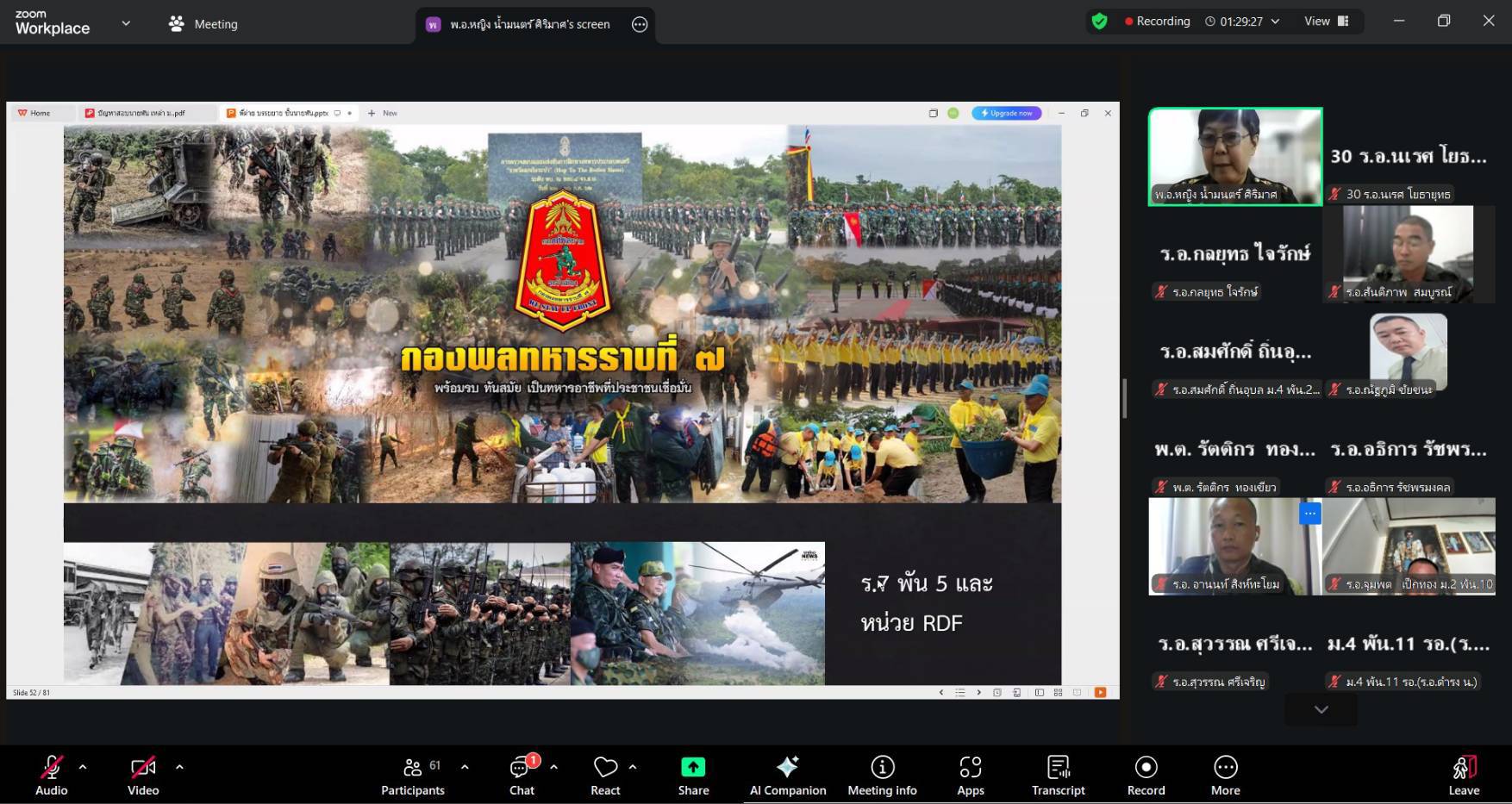Open the Participants panel
The height and width of the screenshot is (804, 1512).
pos(413,775)
